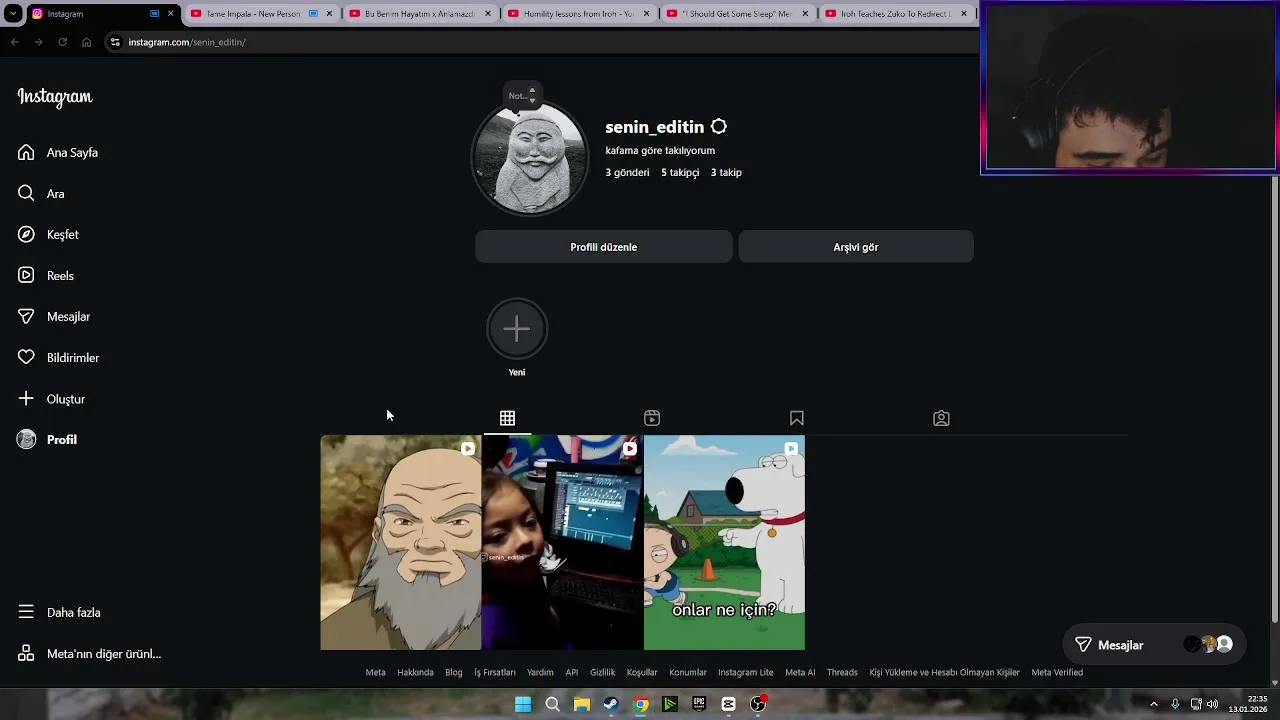
Task: Go to Keşfet compass icon
Action: pyautogui.click(x=26, y=234)
